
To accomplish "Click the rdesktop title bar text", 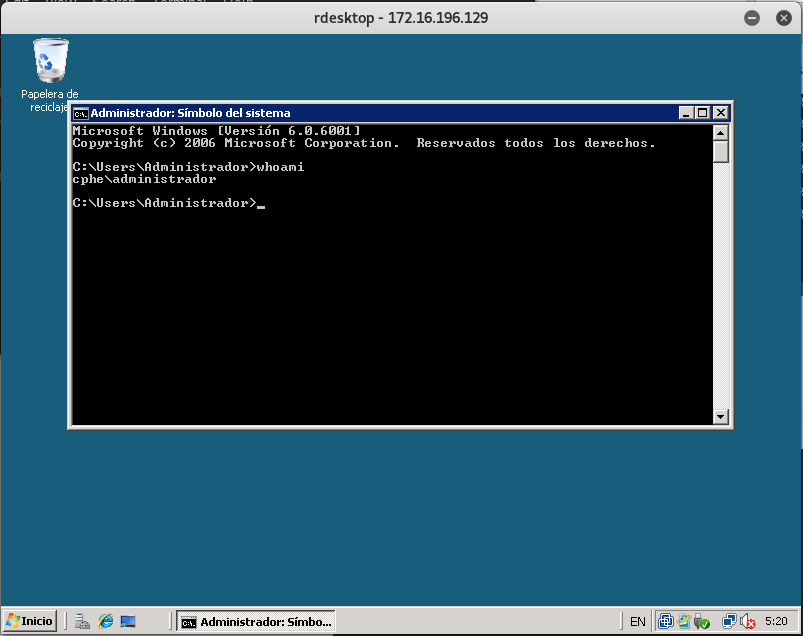I will coord(400,18).
